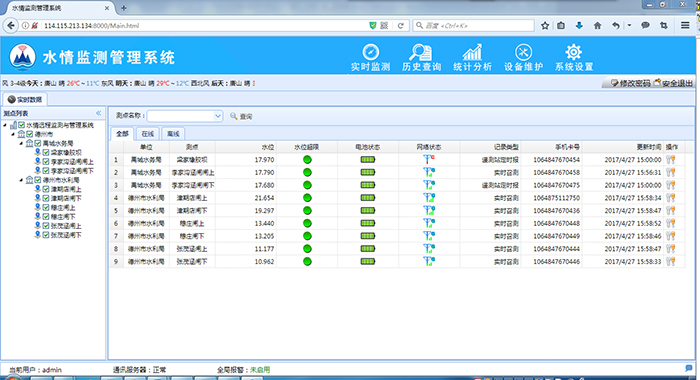
Task: Uncheck the 张茂涵闸下 station checkbox
Action: click(46, 235)
